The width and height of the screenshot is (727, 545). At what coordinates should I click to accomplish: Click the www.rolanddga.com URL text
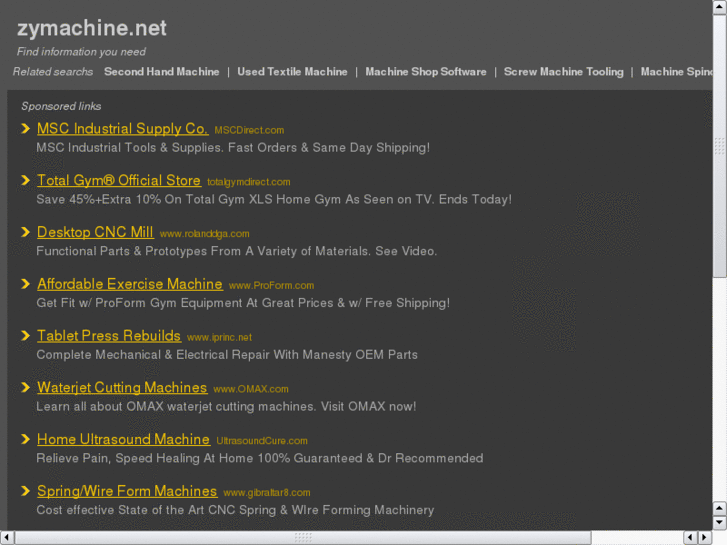coord(204,234)
